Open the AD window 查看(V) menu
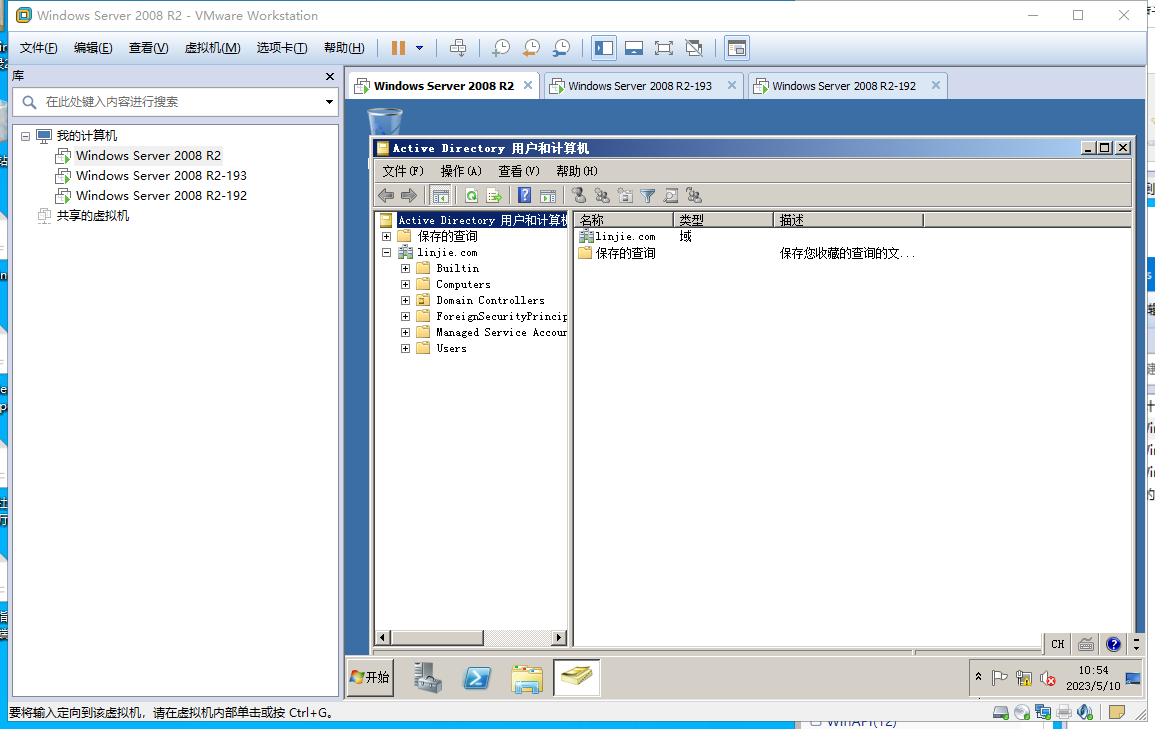 (x=519, y=171)
